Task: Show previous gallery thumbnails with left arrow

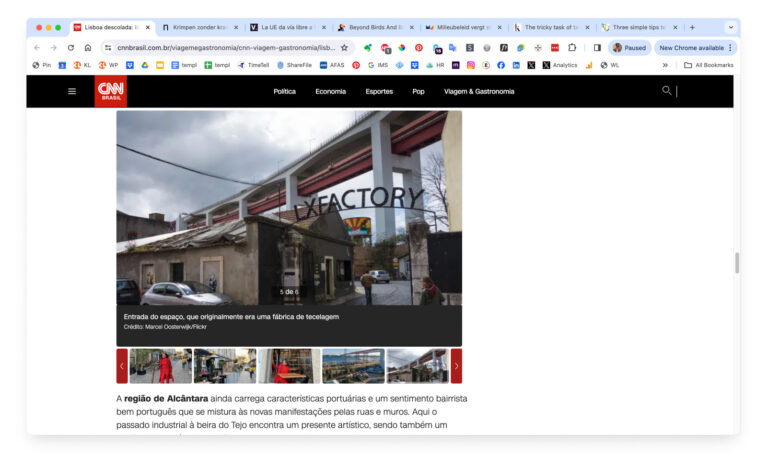Action: click(122, 366)
